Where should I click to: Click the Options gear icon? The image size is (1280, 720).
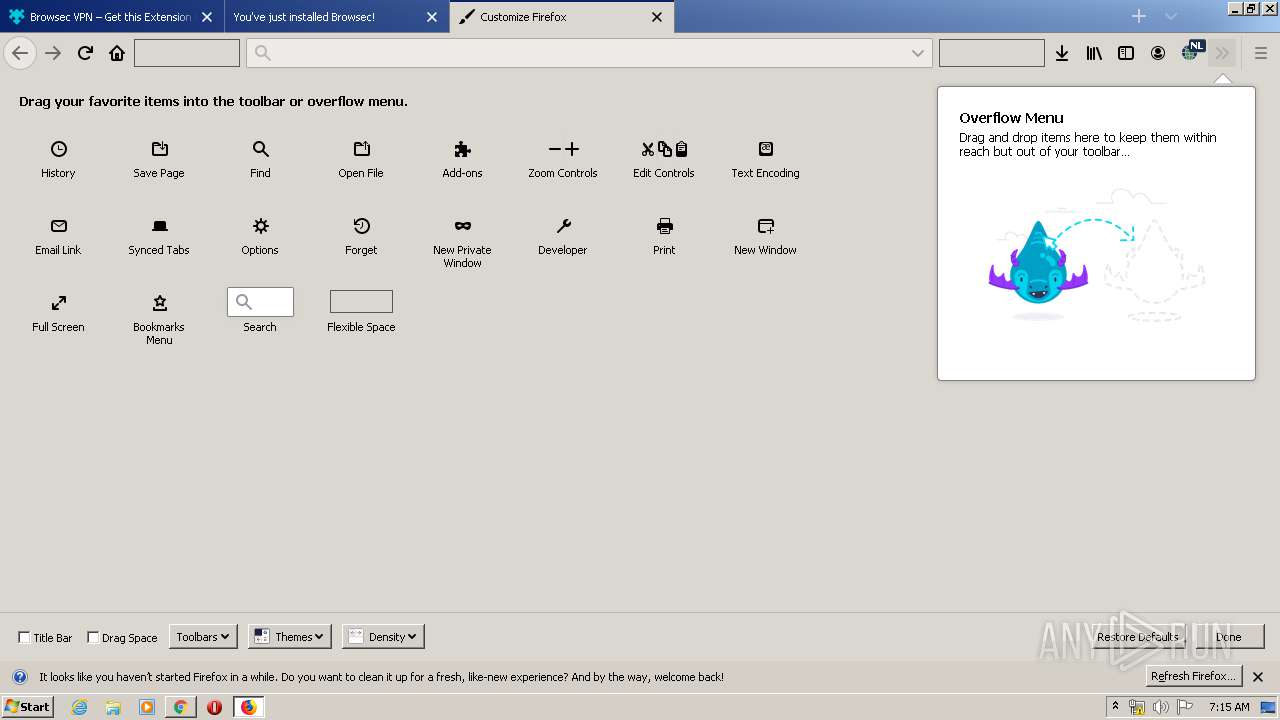pyautogui.click(x=261, y=226)
